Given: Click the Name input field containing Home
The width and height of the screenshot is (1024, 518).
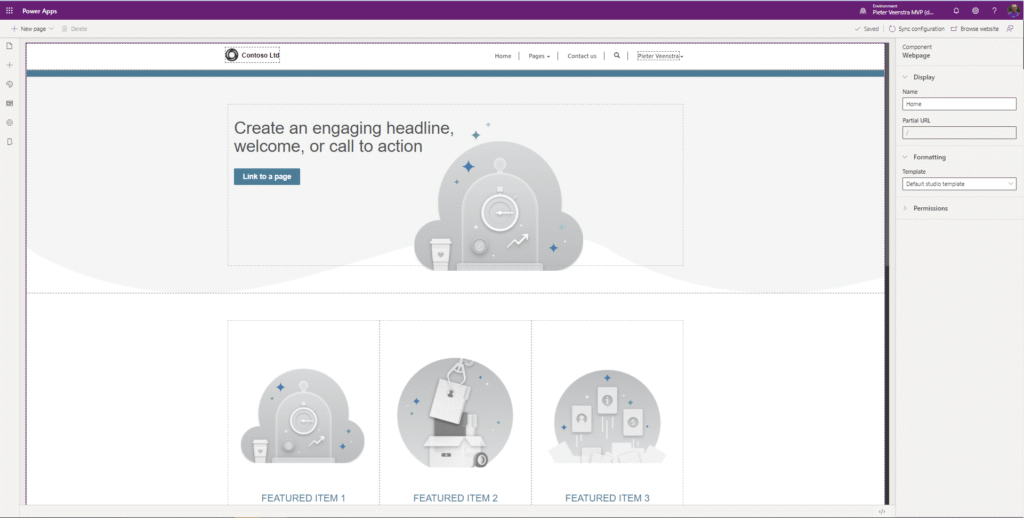Looking at the screenshot, I should pos(959,104).
